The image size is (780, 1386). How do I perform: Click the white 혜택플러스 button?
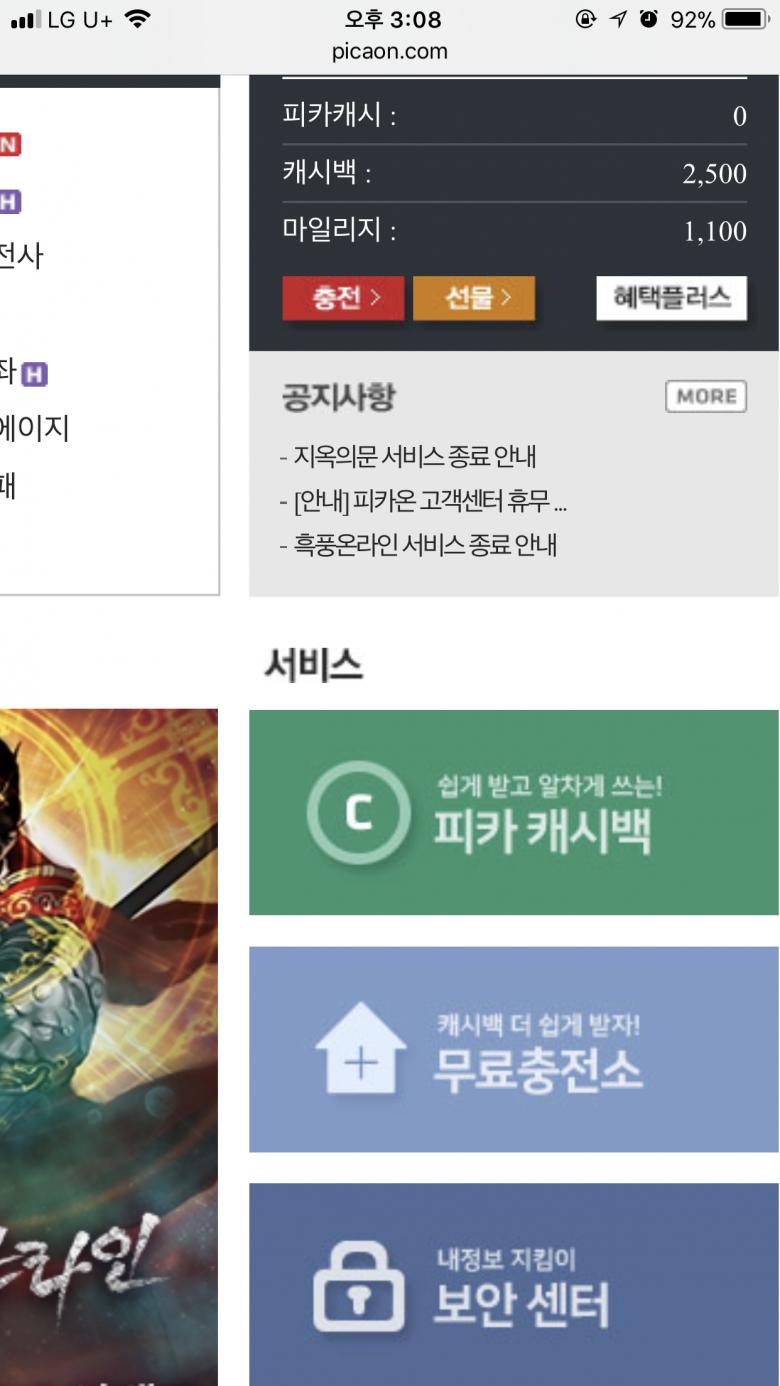point(672,298)
